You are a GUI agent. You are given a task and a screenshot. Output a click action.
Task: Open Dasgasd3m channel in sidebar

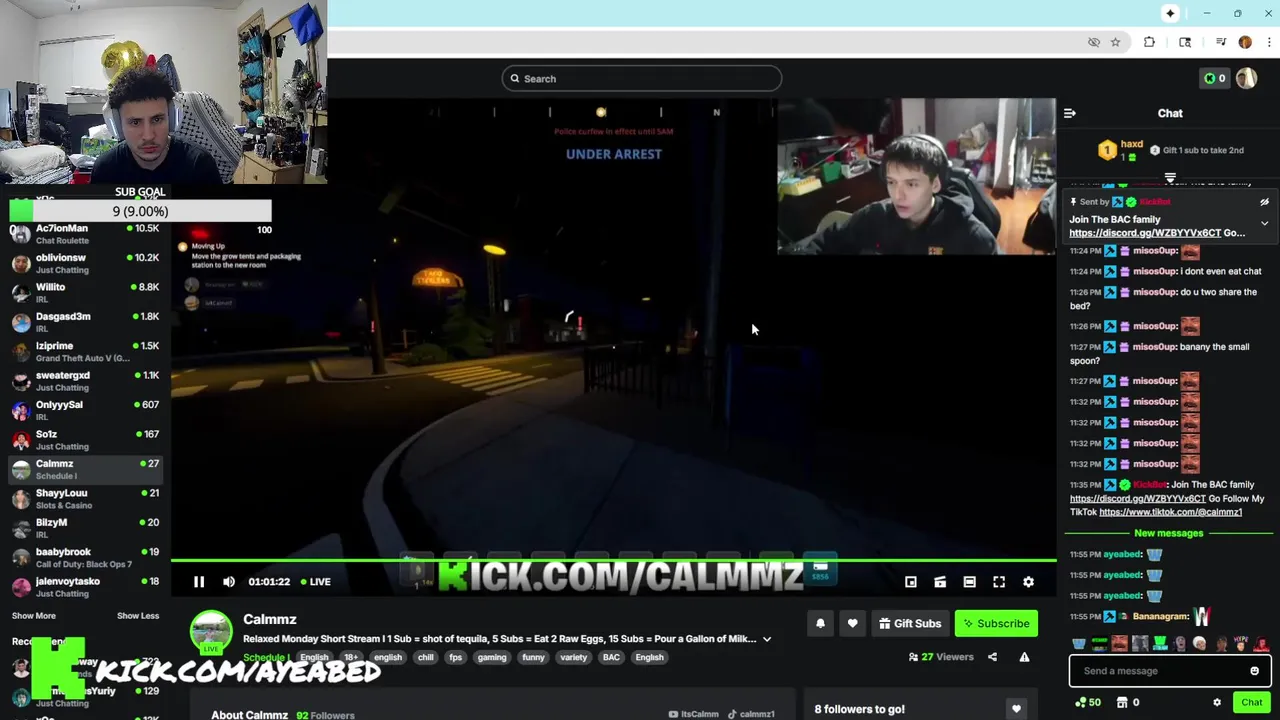point(84,322)
